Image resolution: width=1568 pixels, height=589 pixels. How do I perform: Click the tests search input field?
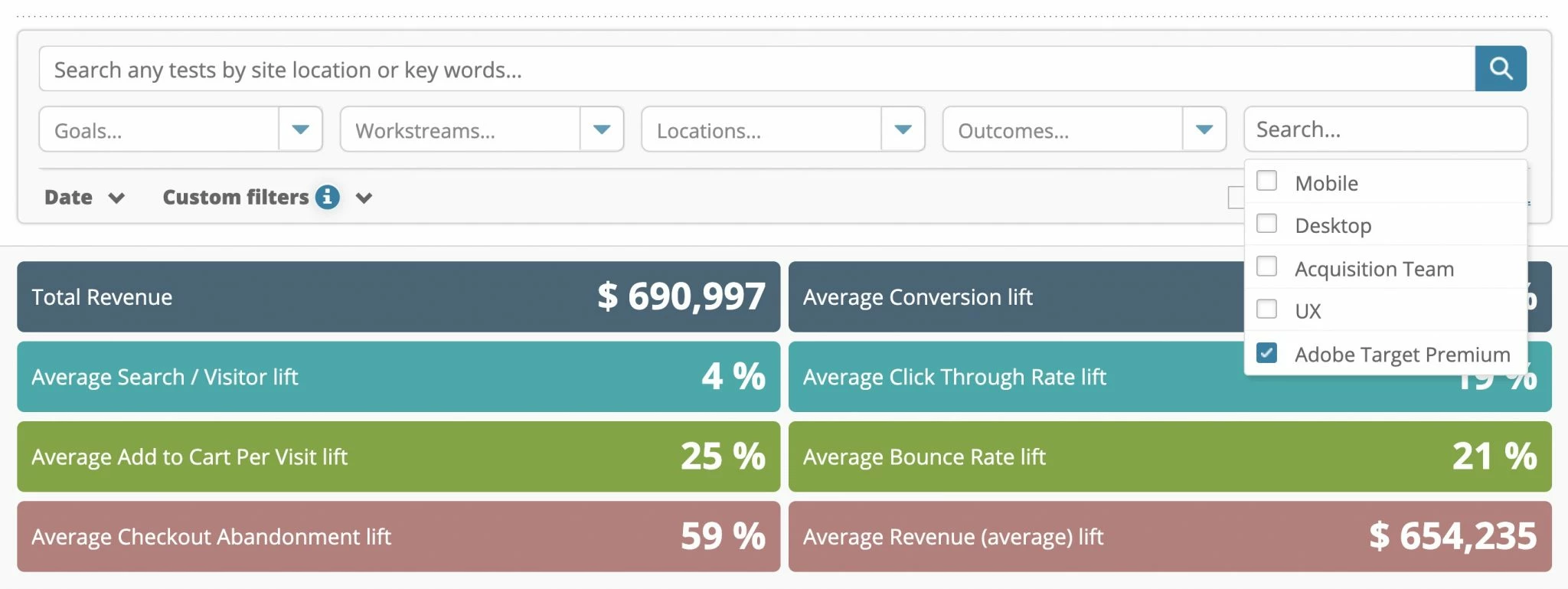757,69
